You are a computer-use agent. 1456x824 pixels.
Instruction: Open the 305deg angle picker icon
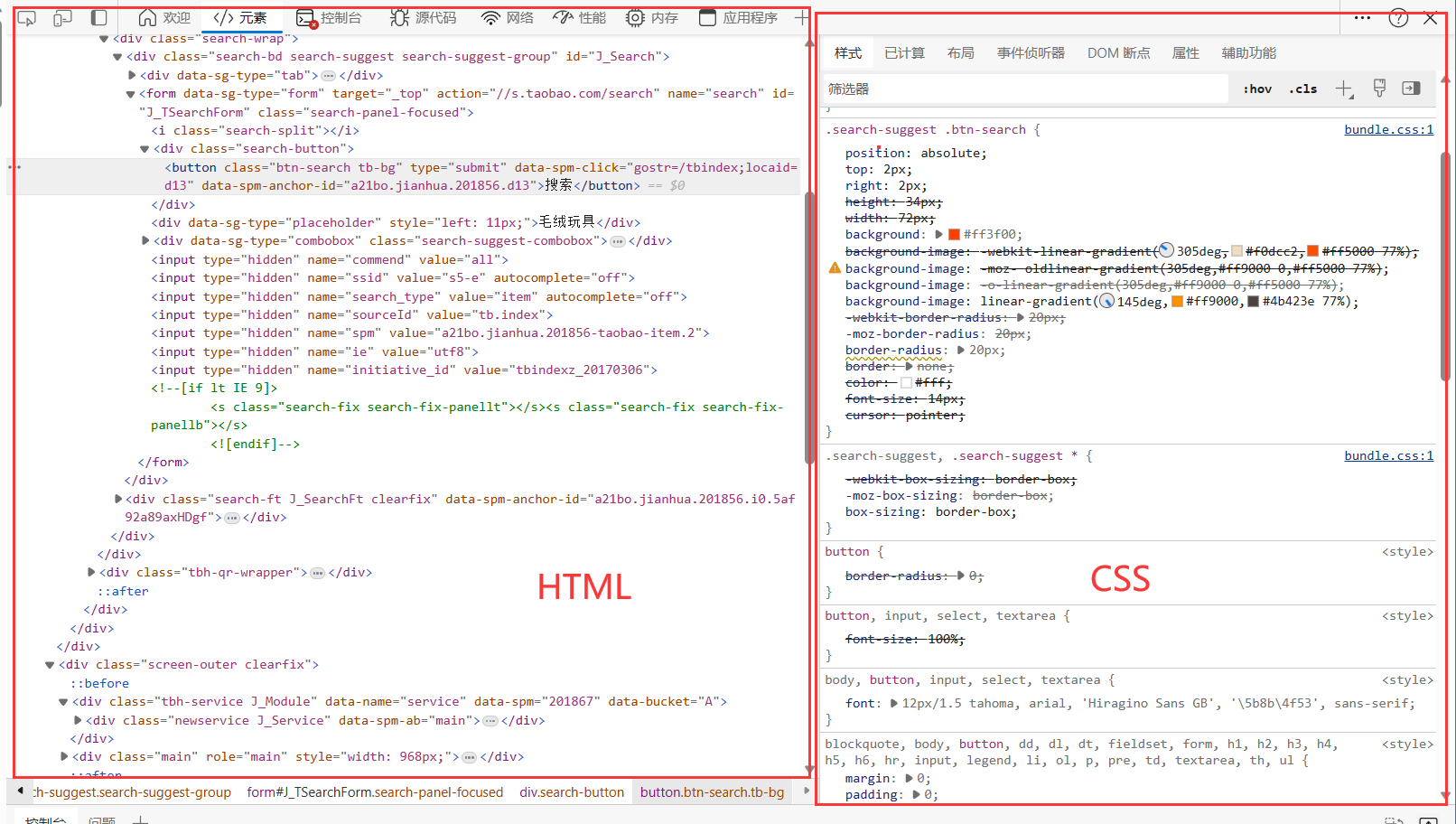tap(1166, 250)
